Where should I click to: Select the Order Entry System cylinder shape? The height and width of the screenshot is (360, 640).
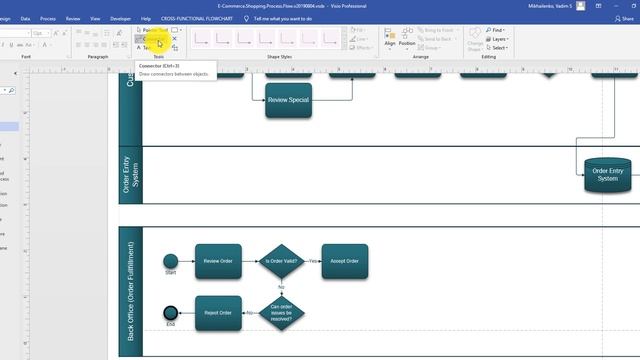(608, 175)
